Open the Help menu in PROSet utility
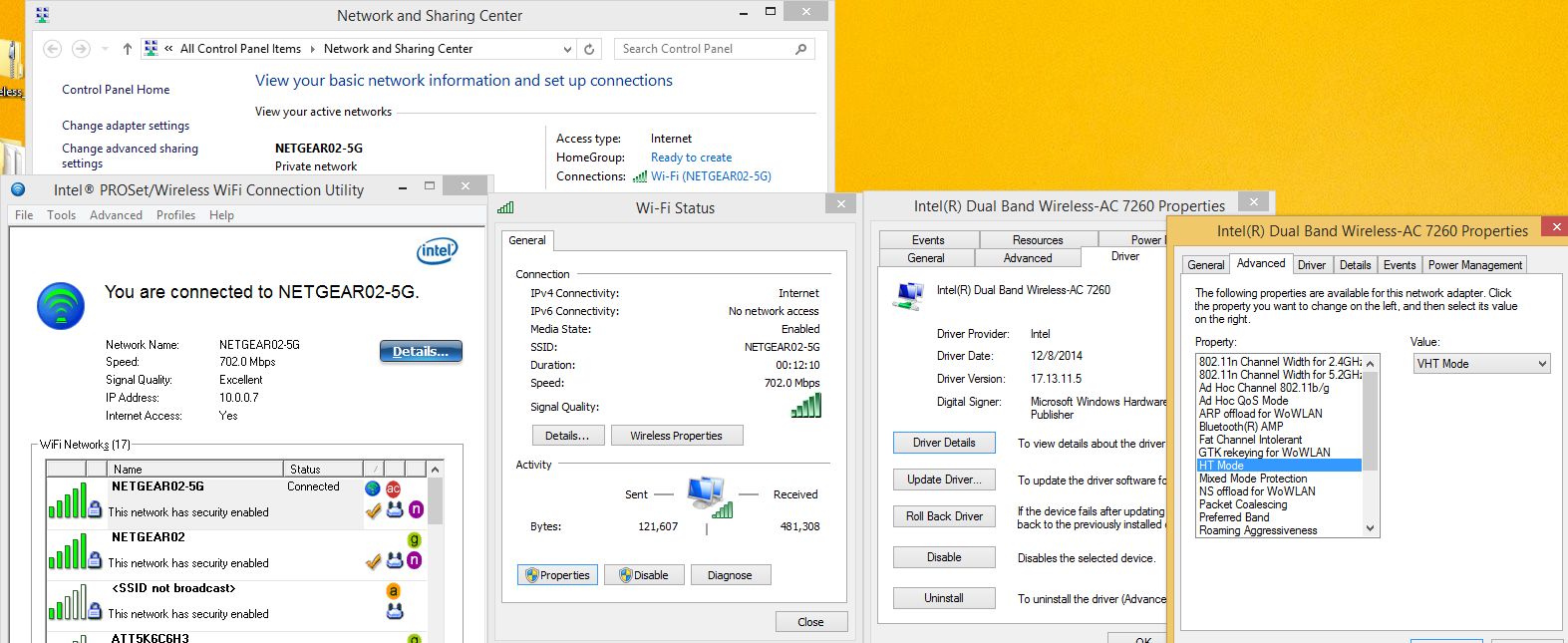1568x643 pixels. coord(221,215)
